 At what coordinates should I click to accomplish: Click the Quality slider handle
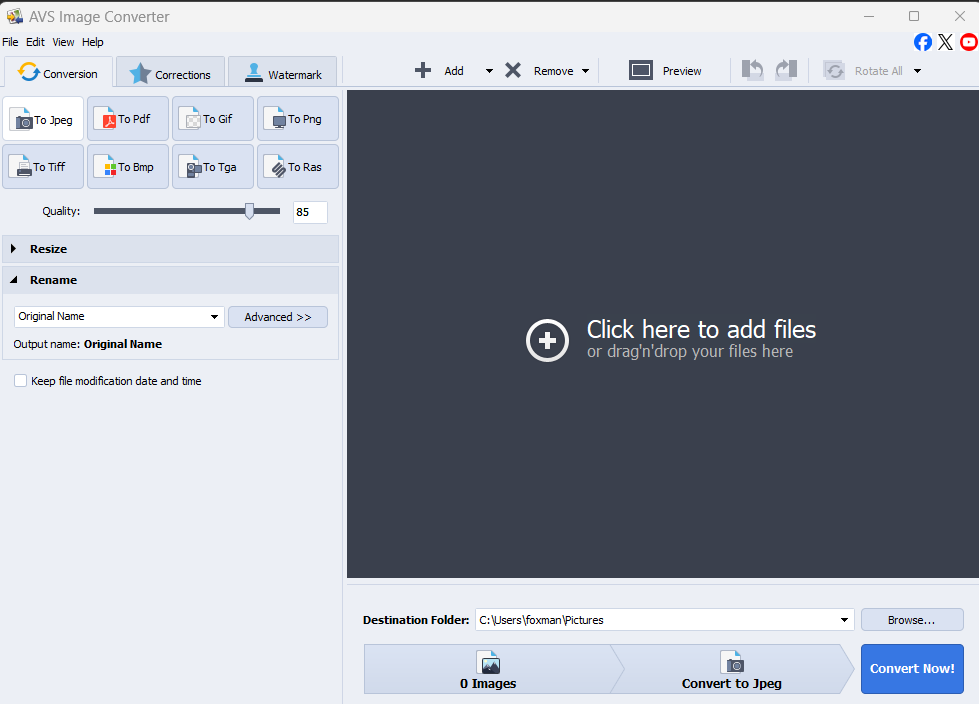(249, 211)
